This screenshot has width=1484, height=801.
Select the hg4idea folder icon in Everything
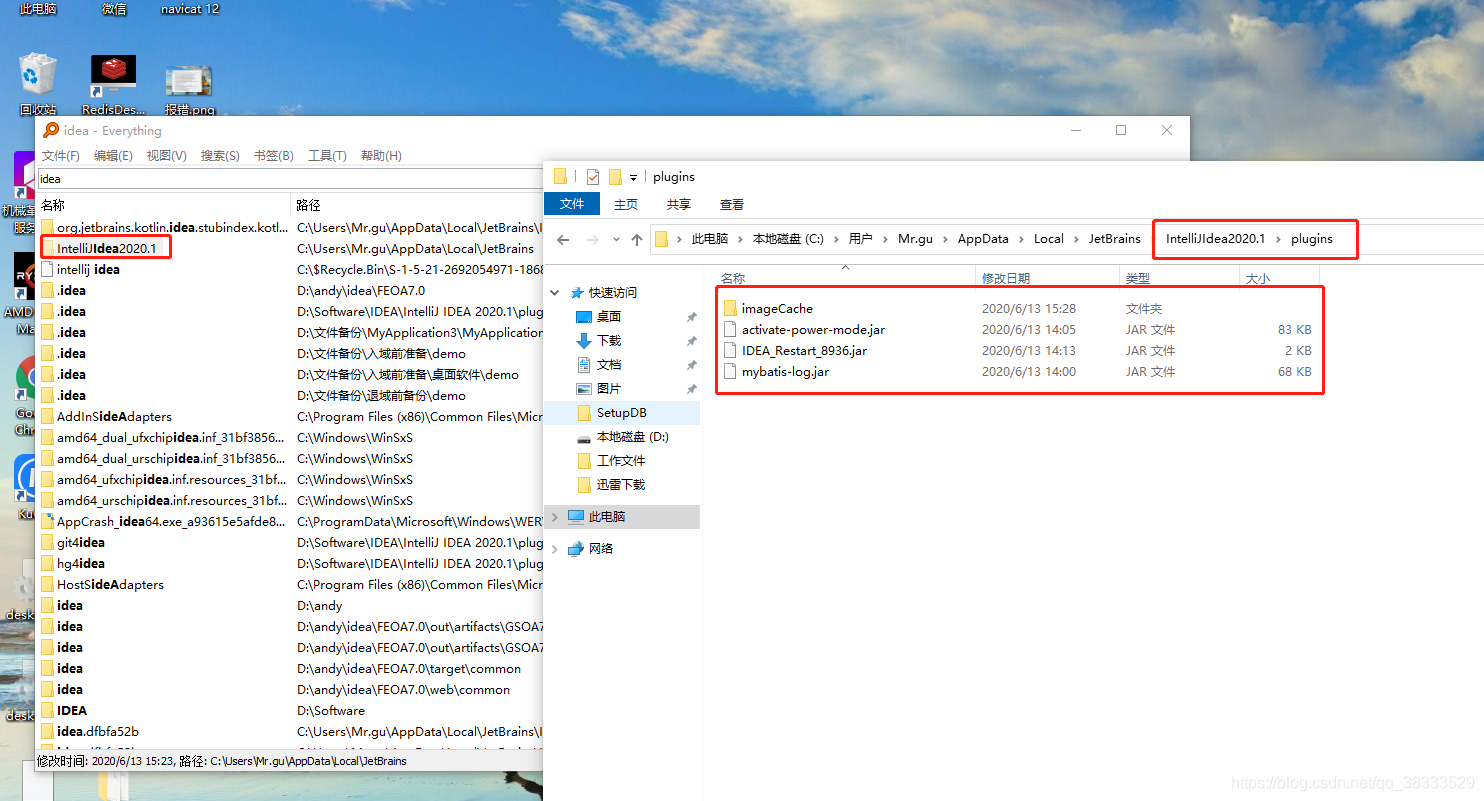click(x=47, y=563)
